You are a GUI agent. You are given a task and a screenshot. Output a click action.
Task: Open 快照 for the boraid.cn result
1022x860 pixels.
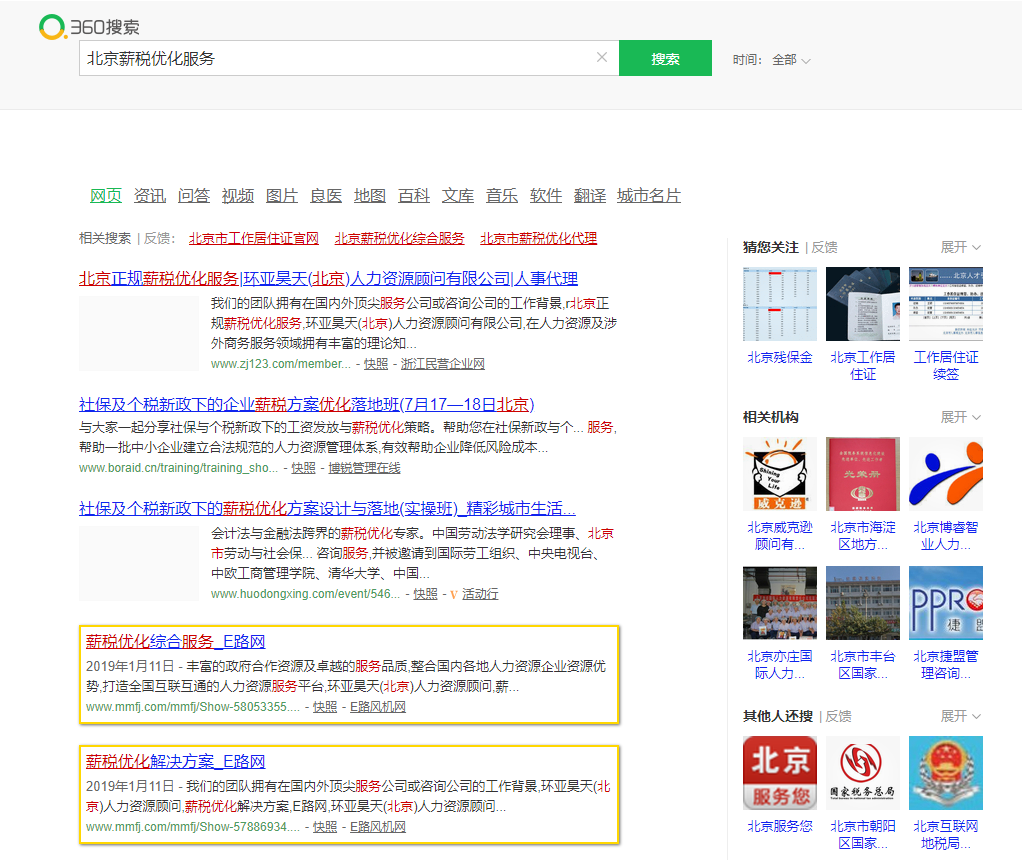(303, 468)
